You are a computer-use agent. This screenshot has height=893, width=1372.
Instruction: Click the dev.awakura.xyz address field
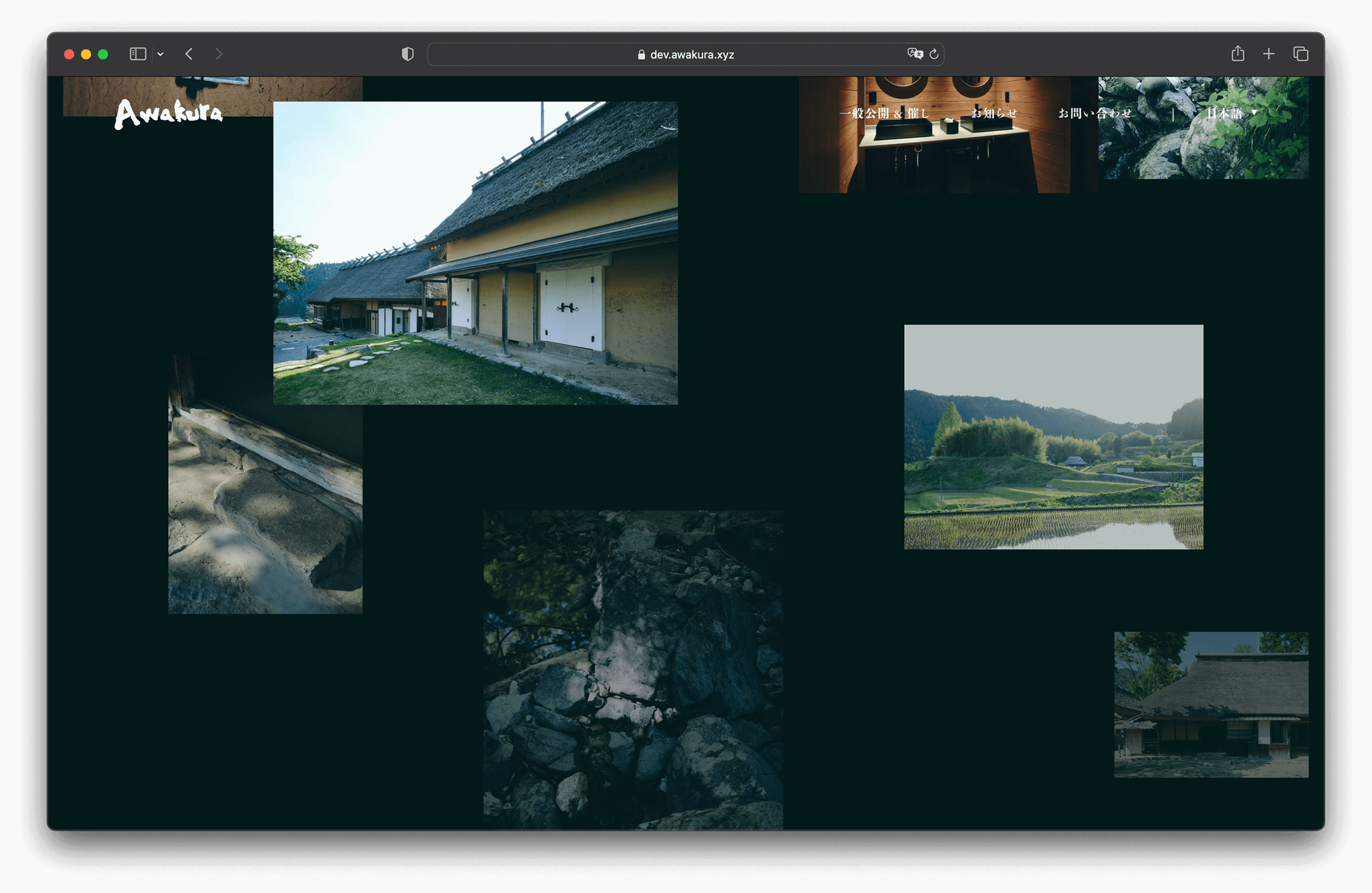tap(685, 54)
